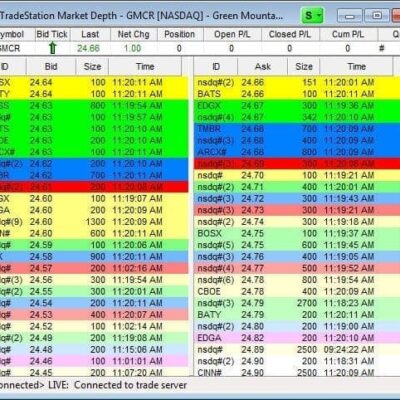The width and height of the screenshot is (400, 400).
Task: Click the Closed P/L column header
Action: [290, 34]
